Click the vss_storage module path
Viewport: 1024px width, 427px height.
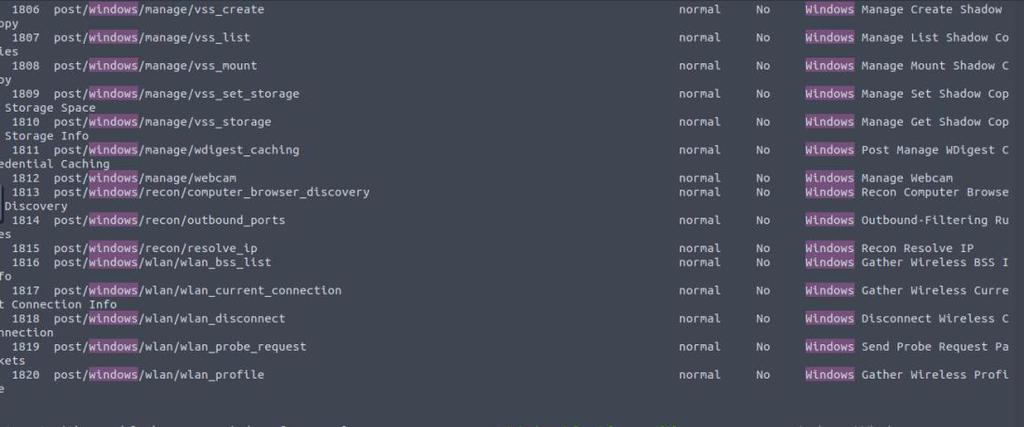point(162,122)
